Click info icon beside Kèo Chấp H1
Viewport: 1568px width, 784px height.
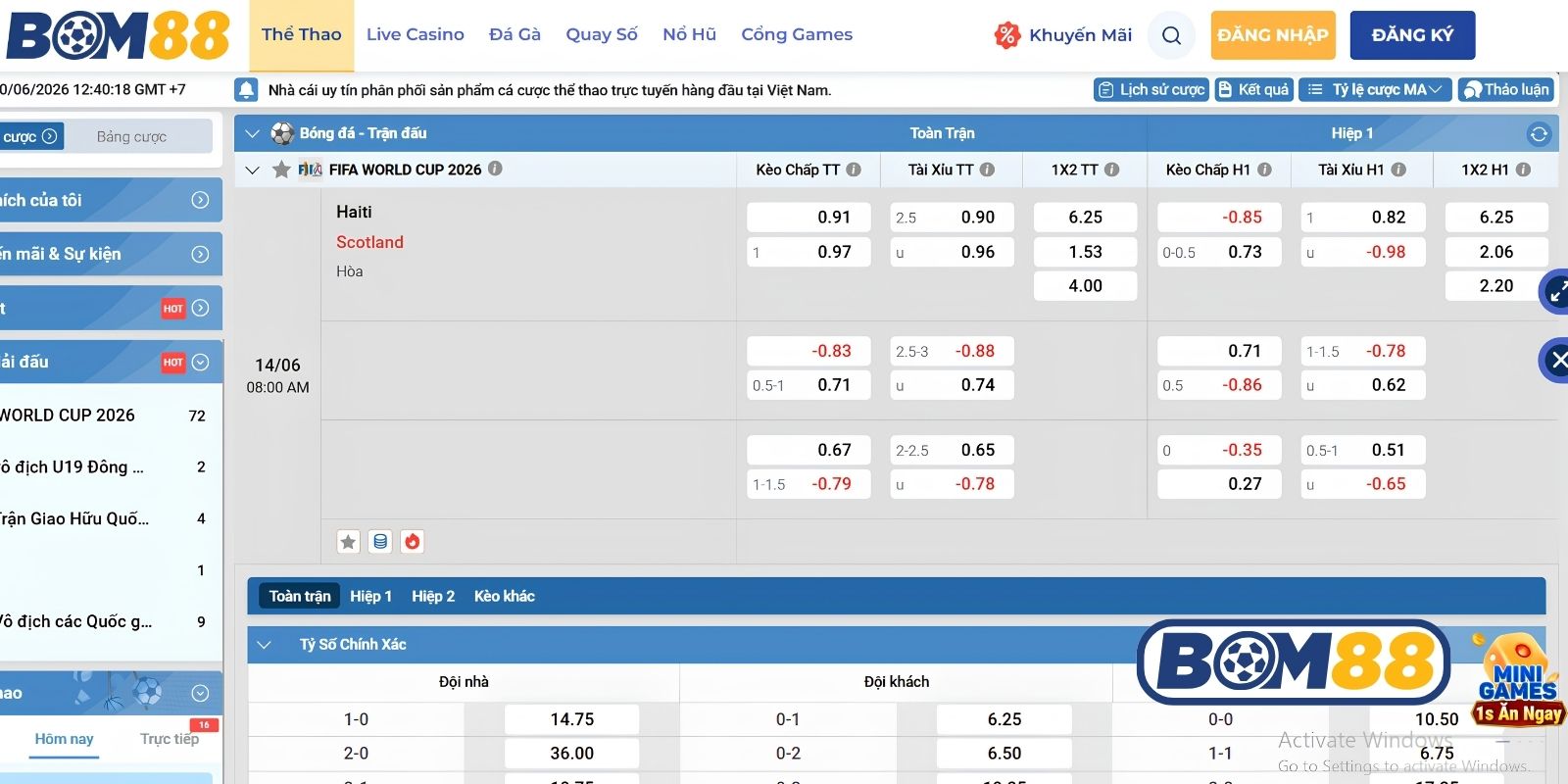[1264, 170]
